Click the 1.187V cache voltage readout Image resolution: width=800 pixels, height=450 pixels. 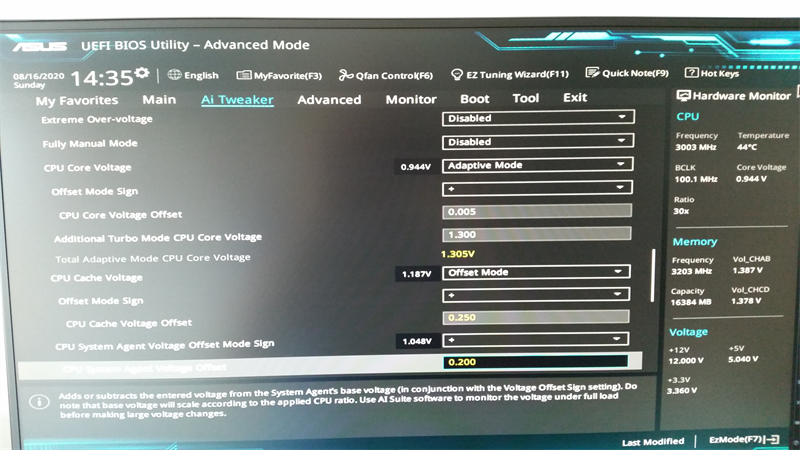coord(416,274)
